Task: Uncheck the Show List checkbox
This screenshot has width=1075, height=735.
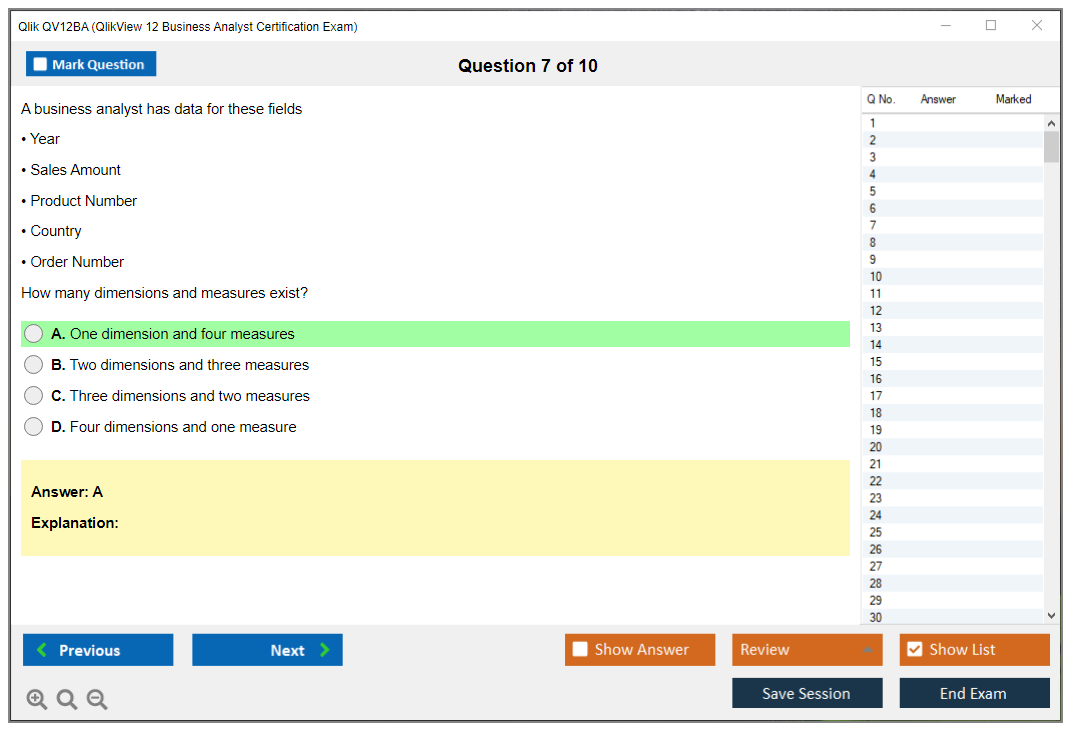Action: 914,650
